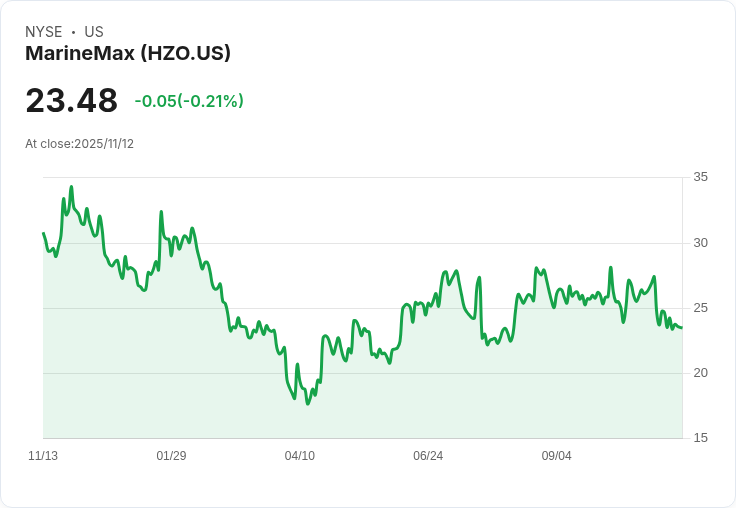736x508 pixels.
Task: Click the US market label
Action: [x=94, y=32]
